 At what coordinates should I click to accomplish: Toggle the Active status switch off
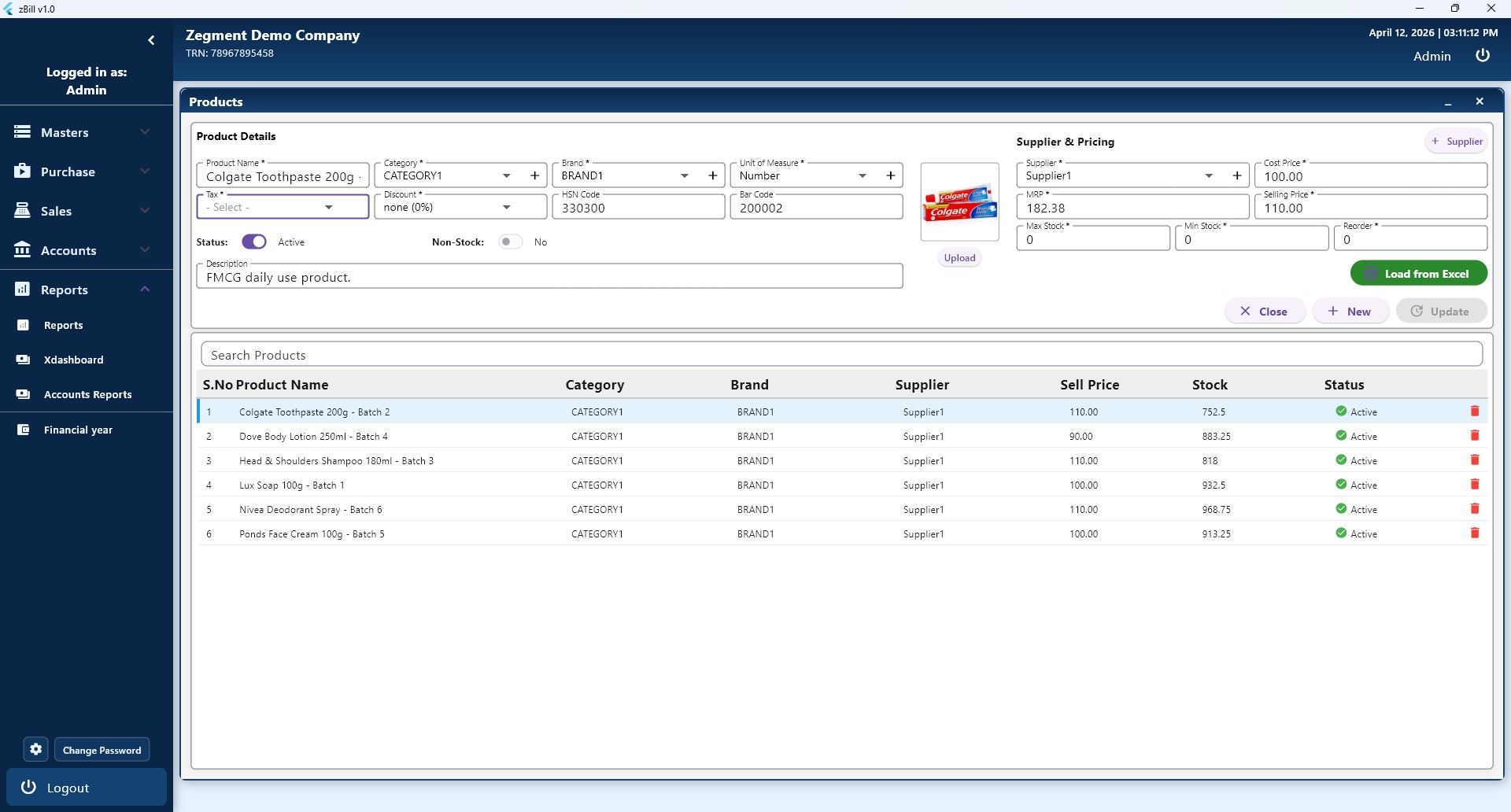coord(253,242)
